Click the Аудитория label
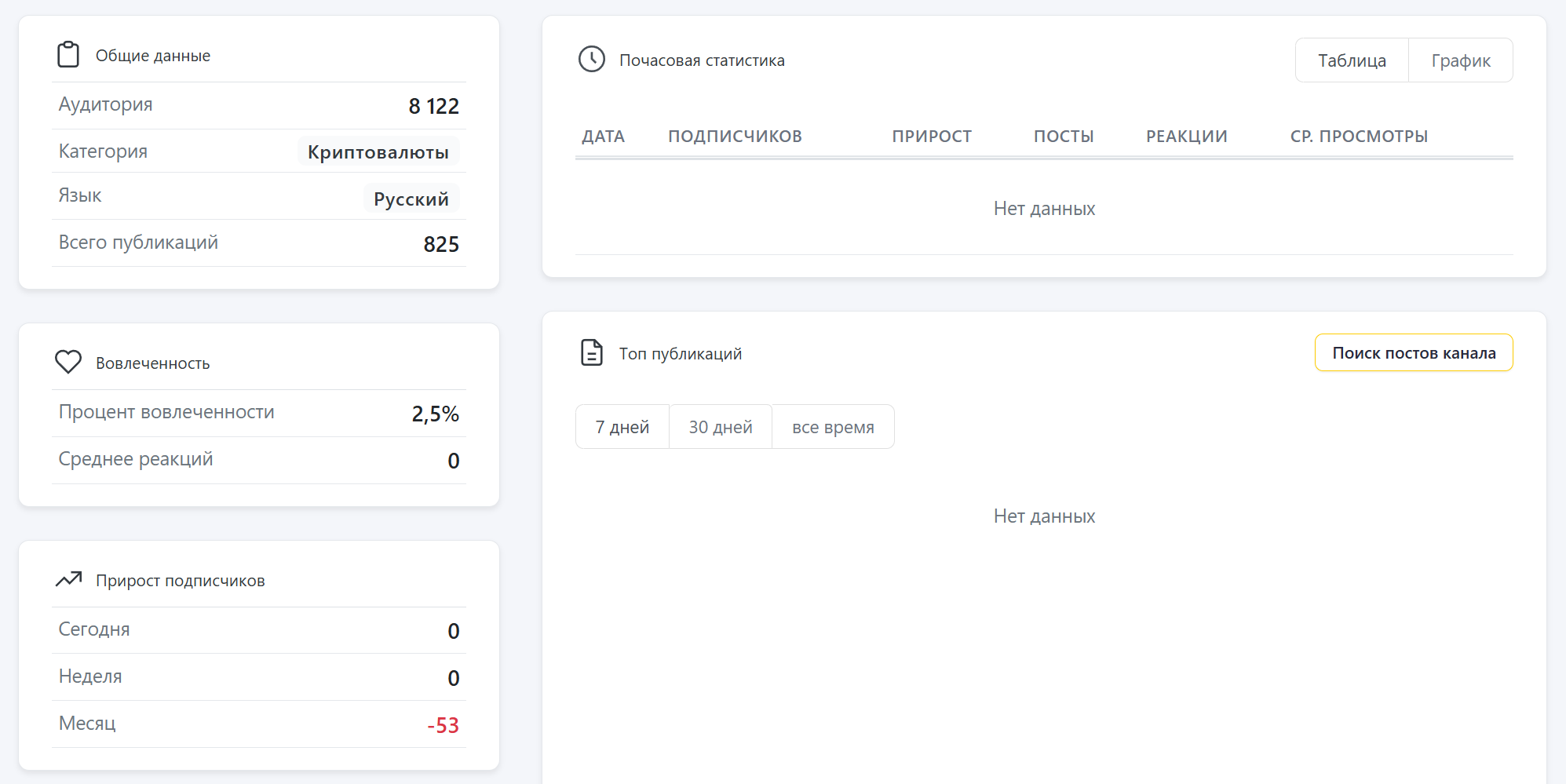The width and height of the screenshot is (1566, 784). (106, 104)
